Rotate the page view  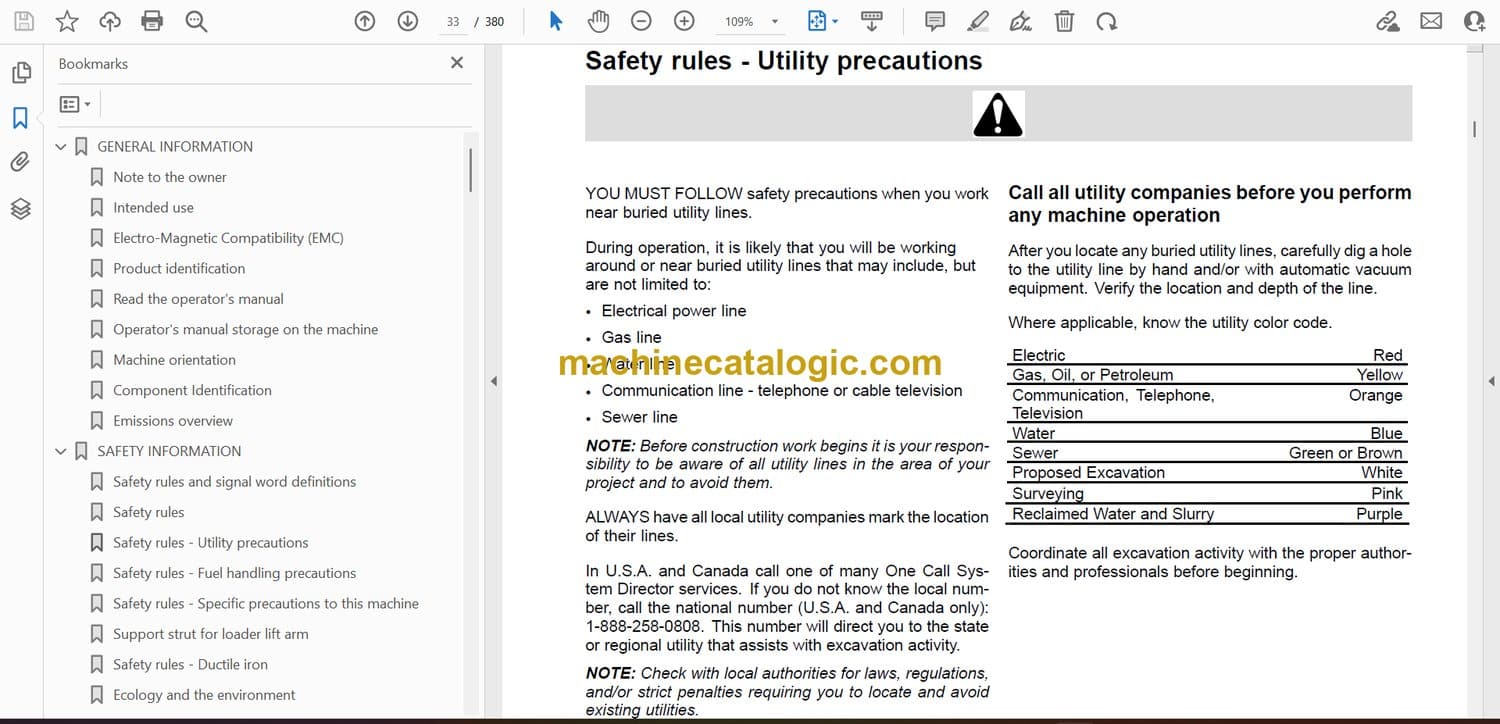click(1106, 21)
